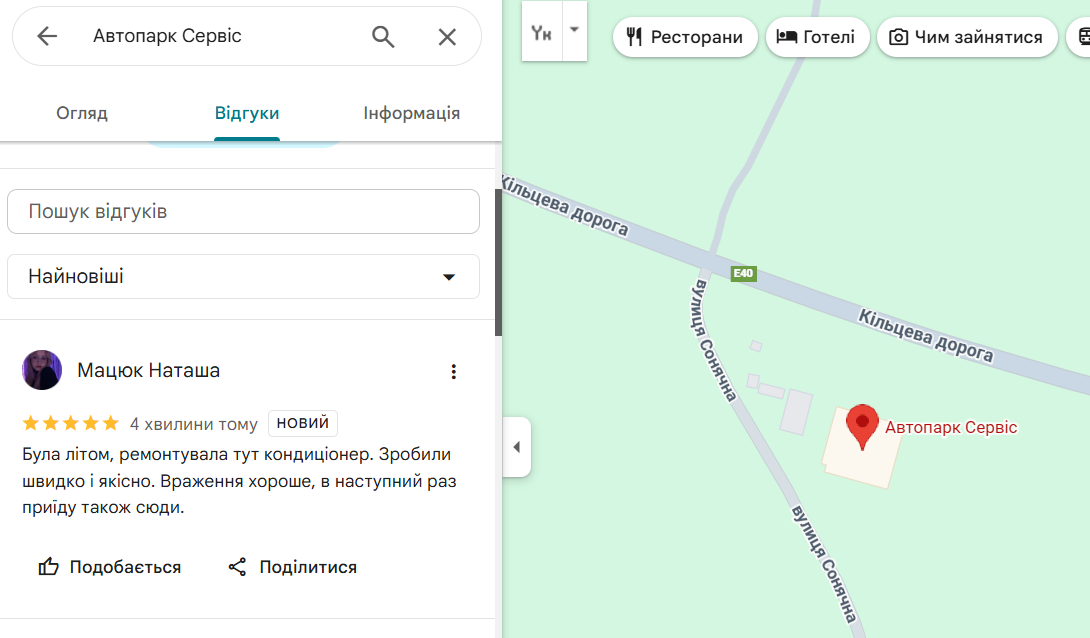Screen dimensions: 1090x638
Task: Click the review text about кондиціонер
Action: [240, 481]
